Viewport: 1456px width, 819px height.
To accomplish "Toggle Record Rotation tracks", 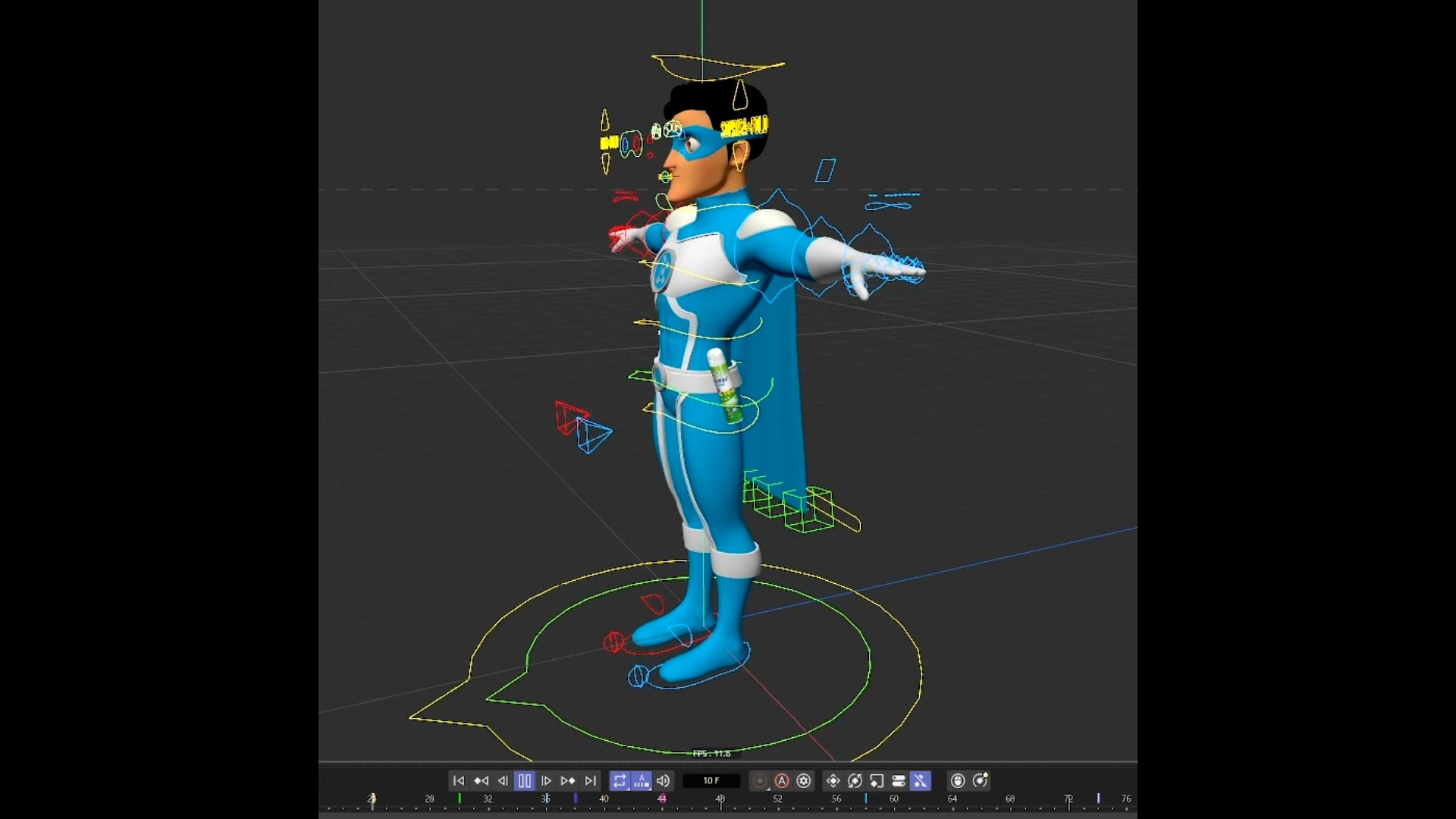I will point(855,781).
